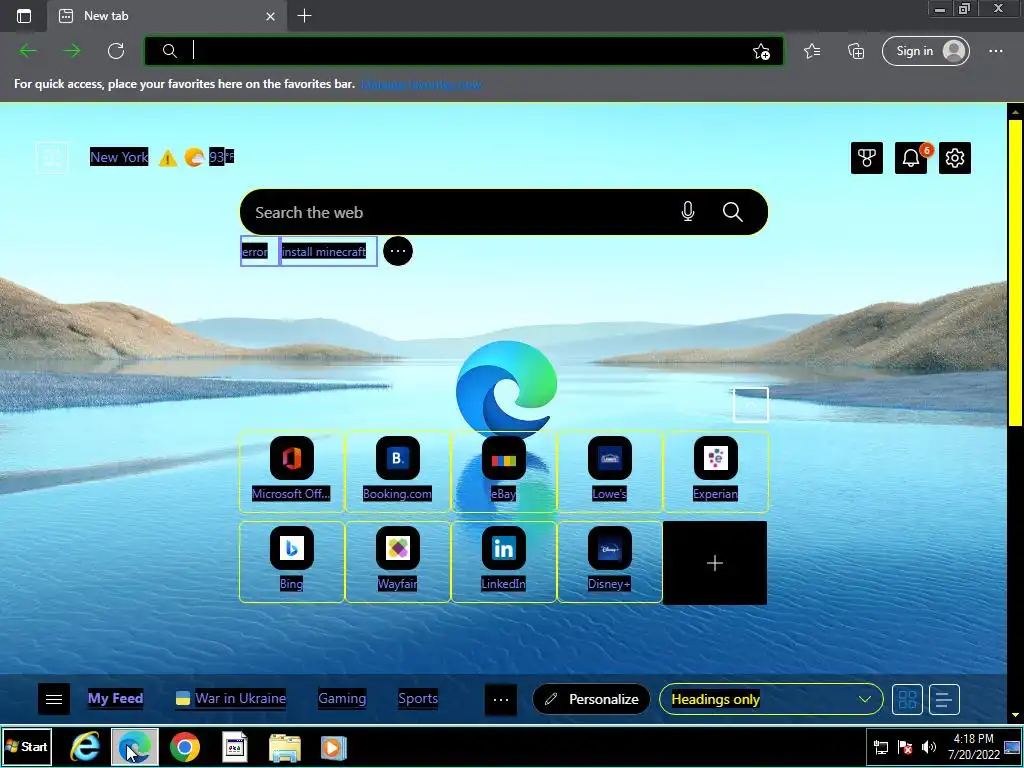The image size is (1024, 768).
Task: Click the Sign in button
Action: click(x=926, y=51)
